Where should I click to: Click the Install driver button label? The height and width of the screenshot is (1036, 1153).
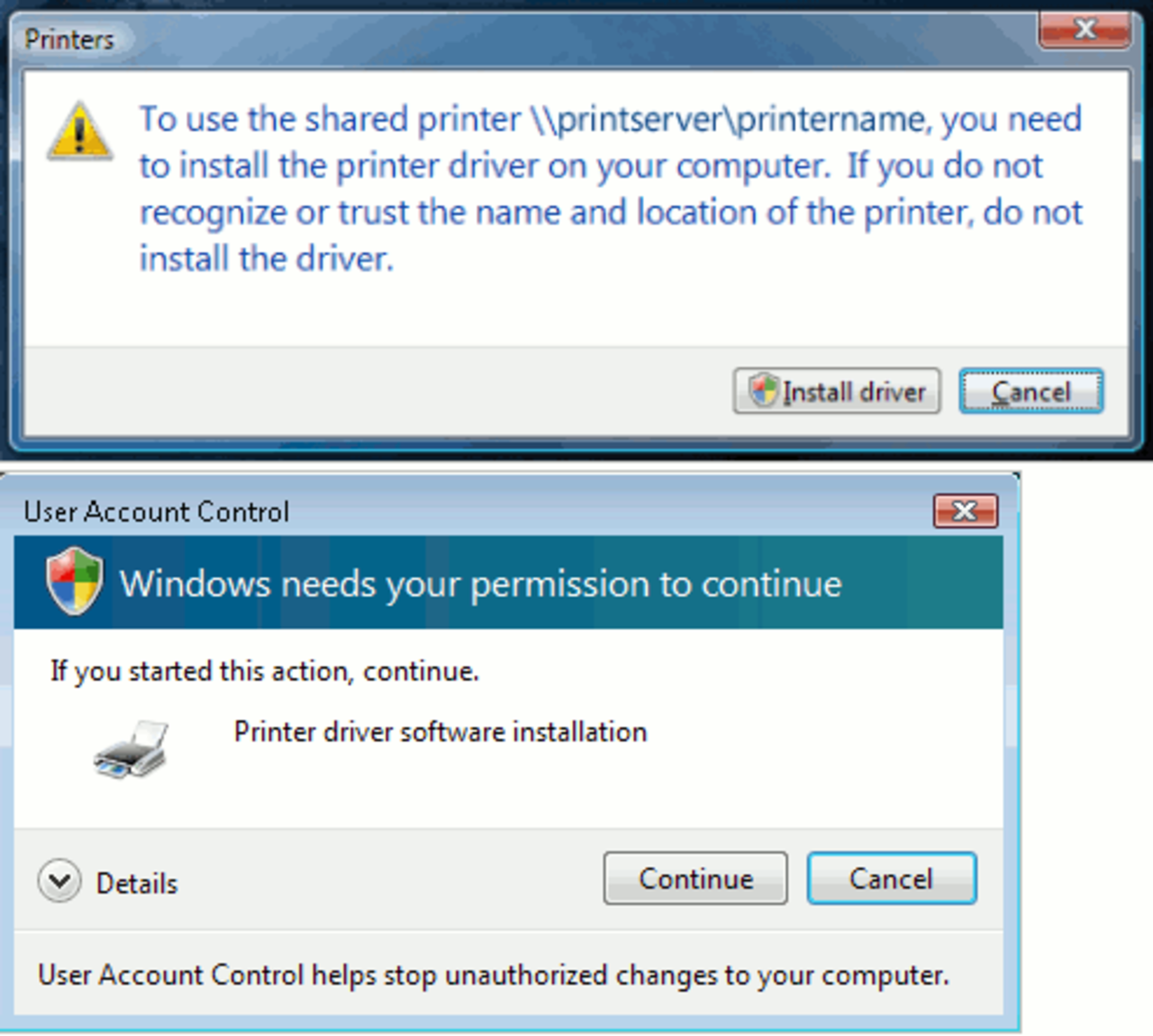pos(854,392)
